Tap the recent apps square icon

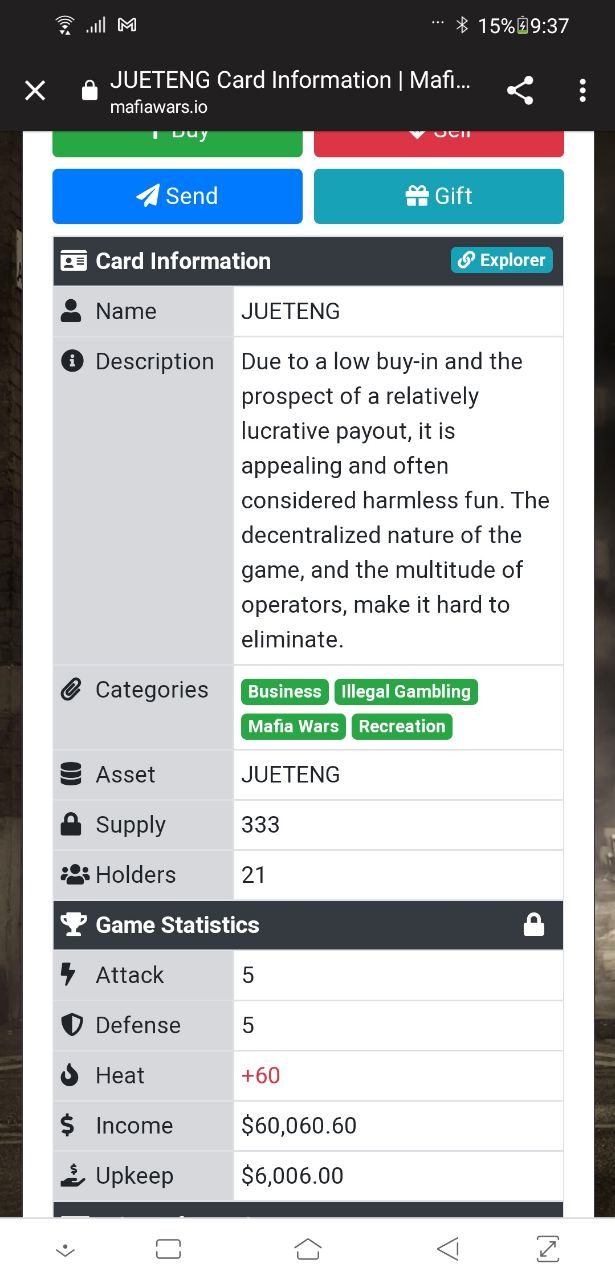[x=168, y=1248]
